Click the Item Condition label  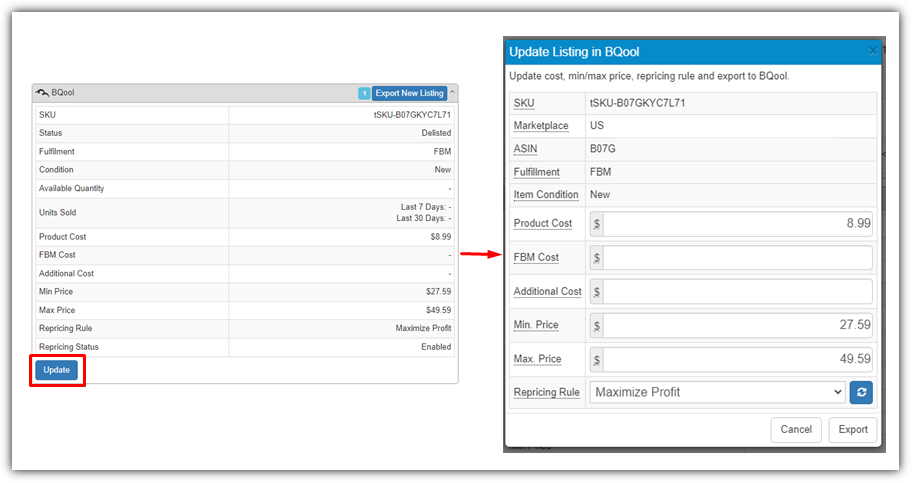(546, 194)
